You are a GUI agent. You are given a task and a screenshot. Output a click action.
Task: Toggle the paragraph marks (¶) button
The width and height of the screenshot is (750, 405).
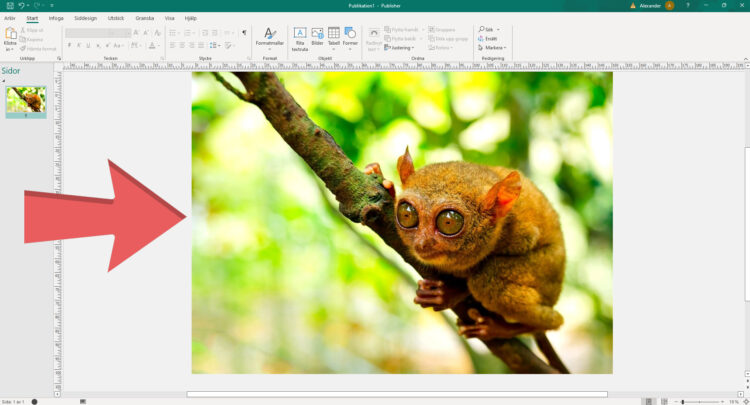click(x=244, y=32)
